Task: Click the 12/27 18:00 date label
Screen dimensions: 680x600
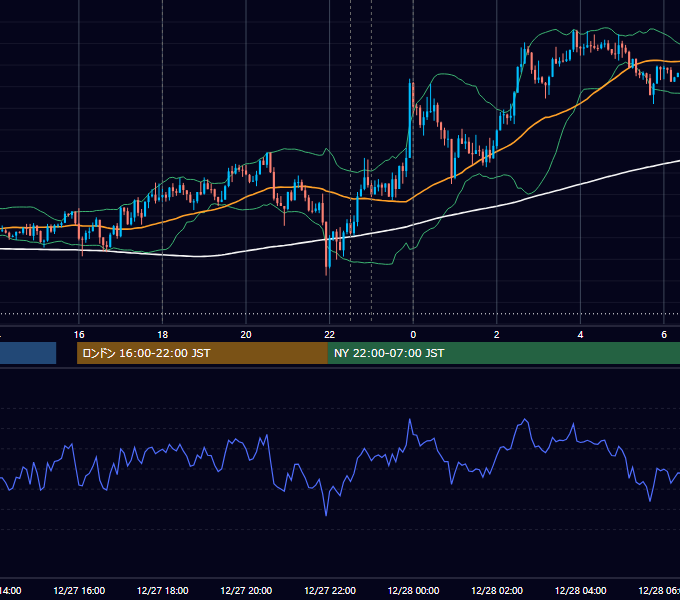Action: [163, 590]
